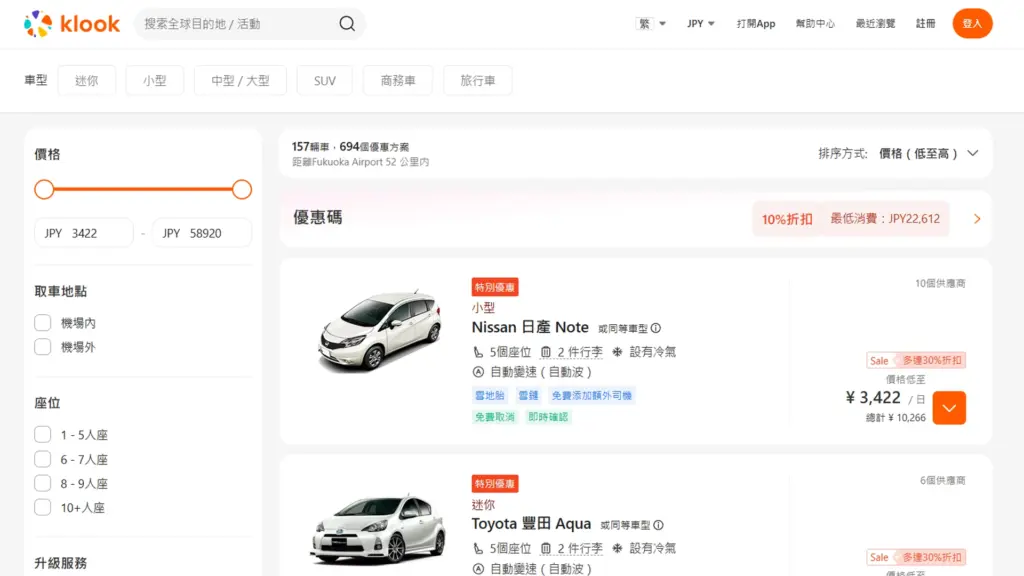The width and height of the screenshot is (1024, 576).
Task: Check the 機場內 pickup location box
Action: point(42,323)
